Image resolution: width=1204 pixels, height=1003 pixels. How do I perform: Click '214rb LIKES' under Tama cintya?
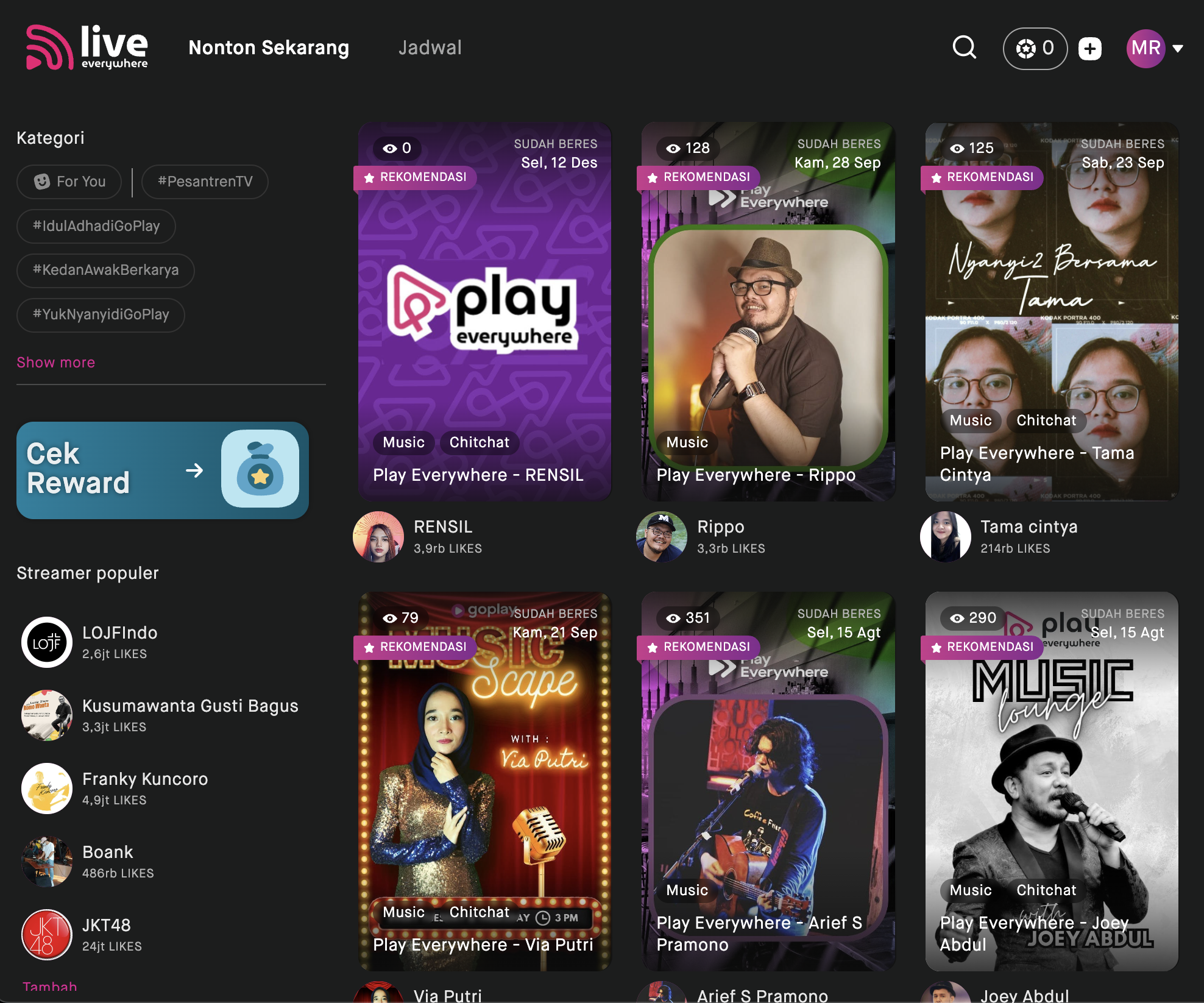(1015, 548)
